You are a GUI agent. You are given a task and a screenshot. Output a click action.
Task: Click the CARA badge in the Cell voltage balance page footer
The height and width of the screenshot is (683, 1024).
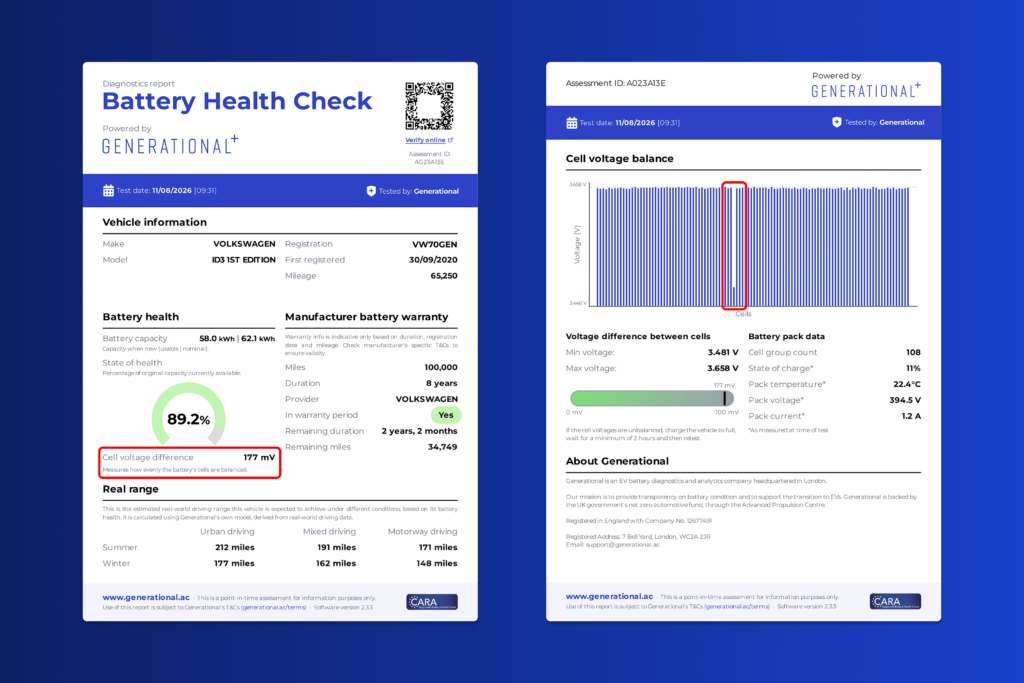pos(895,601)
